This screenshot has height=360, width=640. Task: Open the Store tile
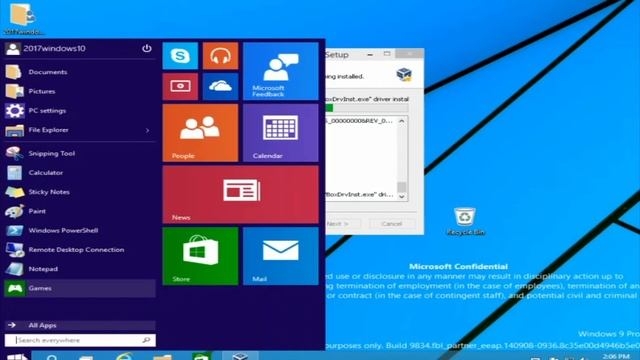pyautogui.click(x=200, y=256)
